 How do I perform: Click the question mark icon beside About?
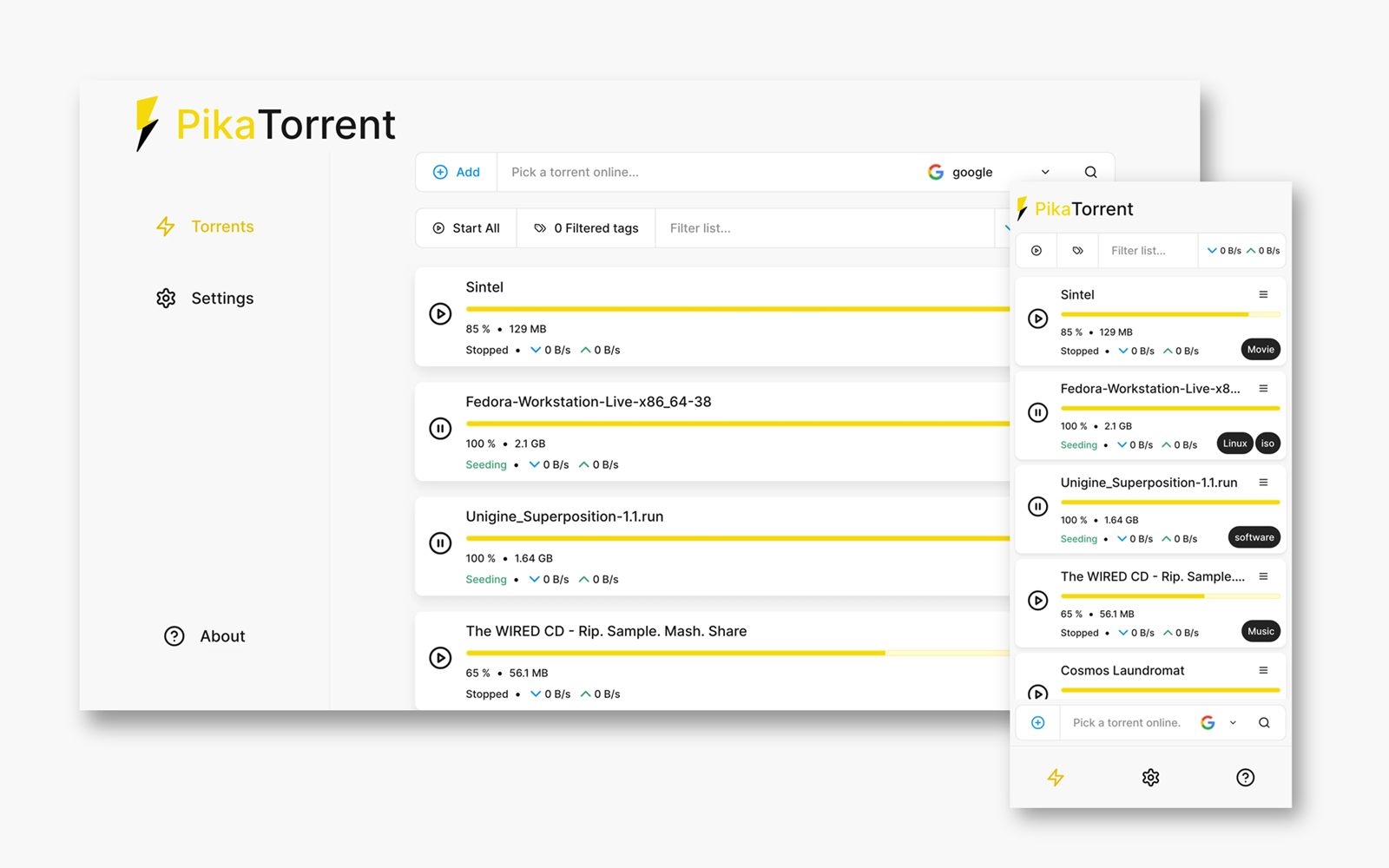point(174,636)
